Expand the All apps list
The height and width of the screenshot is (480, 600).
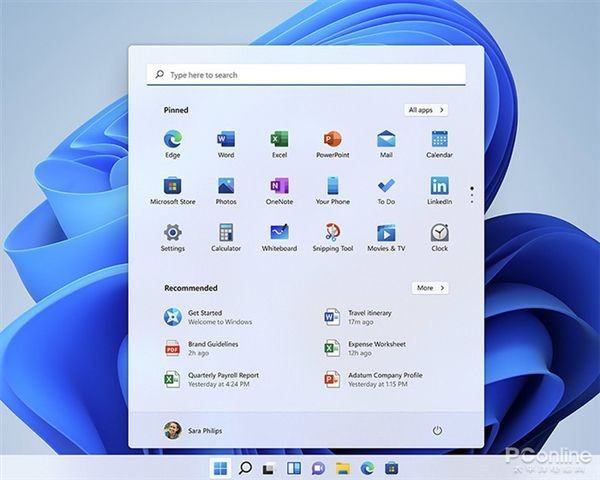click(426, 110)
